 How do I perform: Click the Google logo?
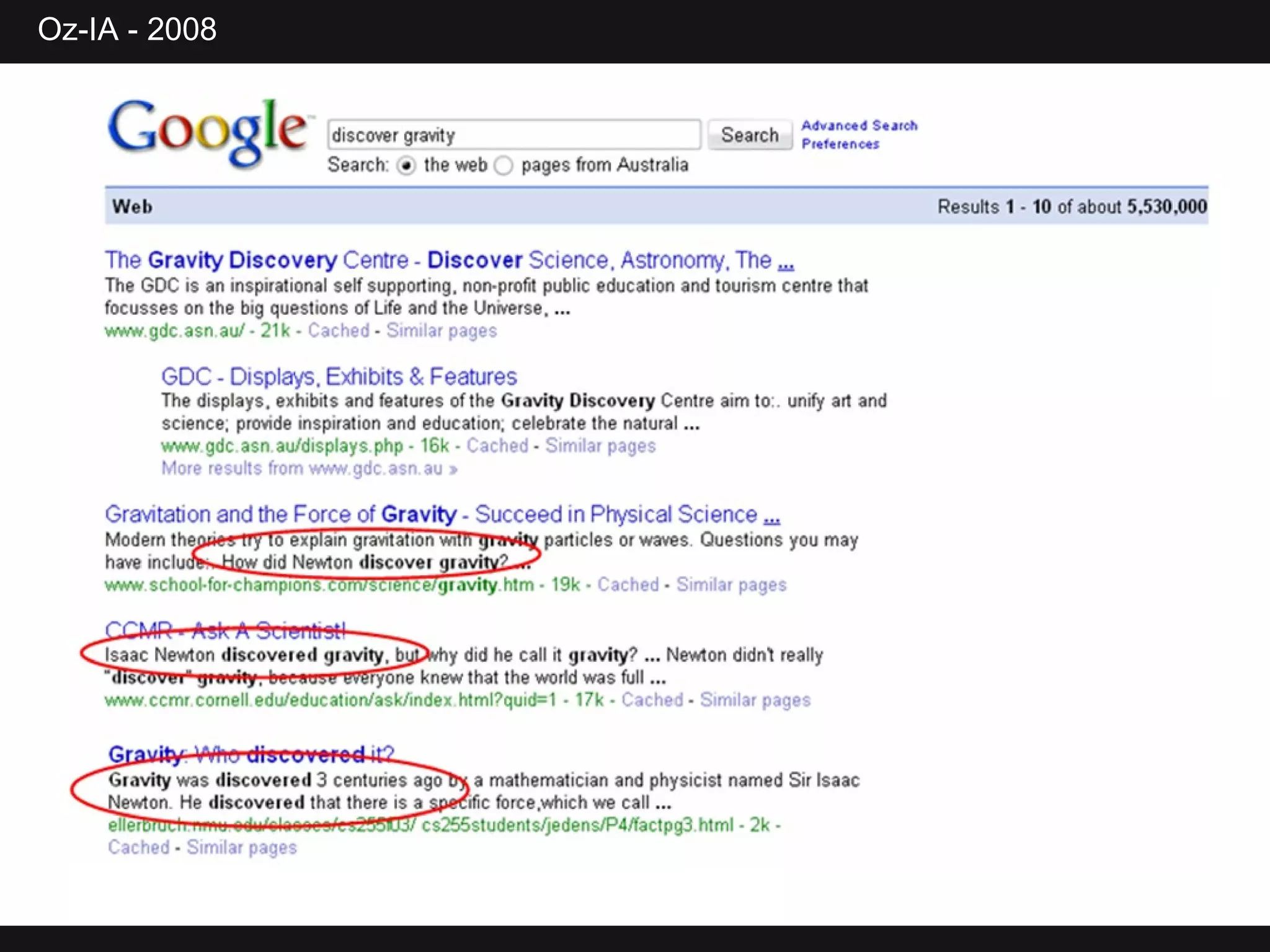click(x=208, y=131)
